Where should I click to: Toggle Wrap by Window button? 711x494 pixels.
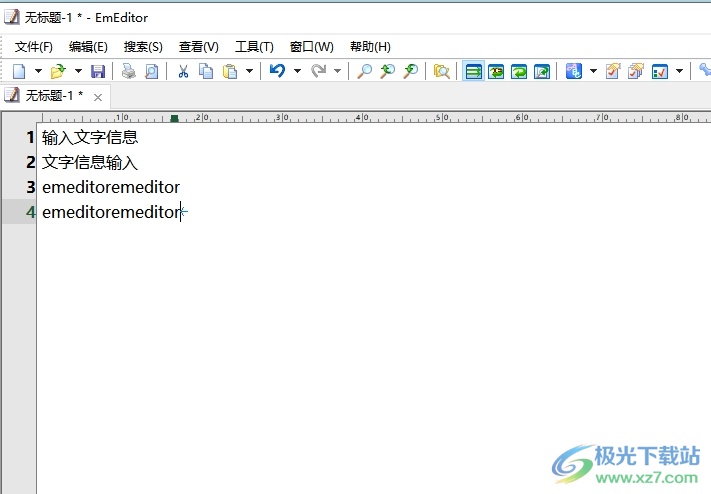pos(519,71)
